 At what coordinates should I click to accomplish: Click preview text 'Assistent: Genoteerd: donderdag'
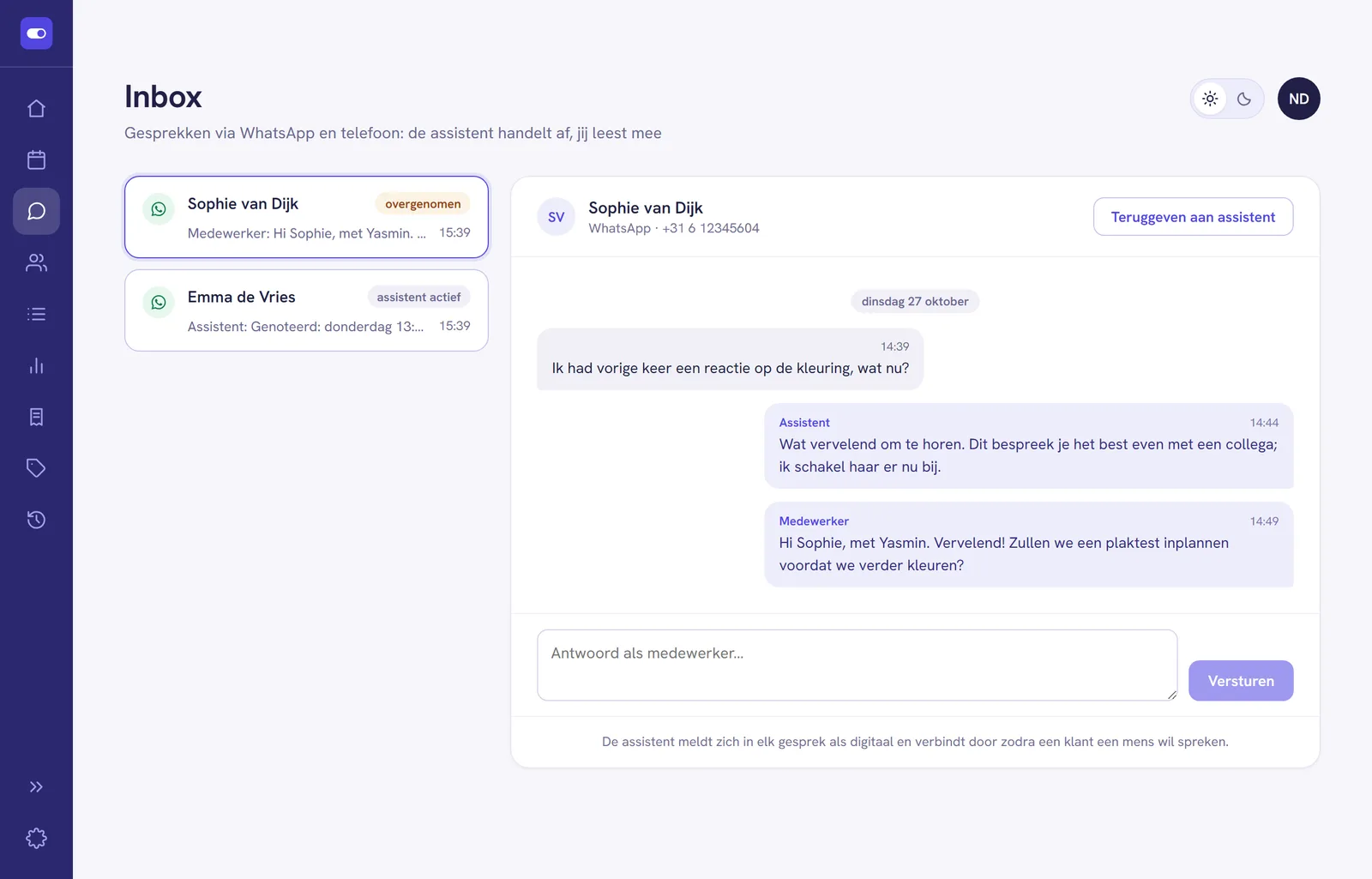pyautogui.click(x=305, y=327)
